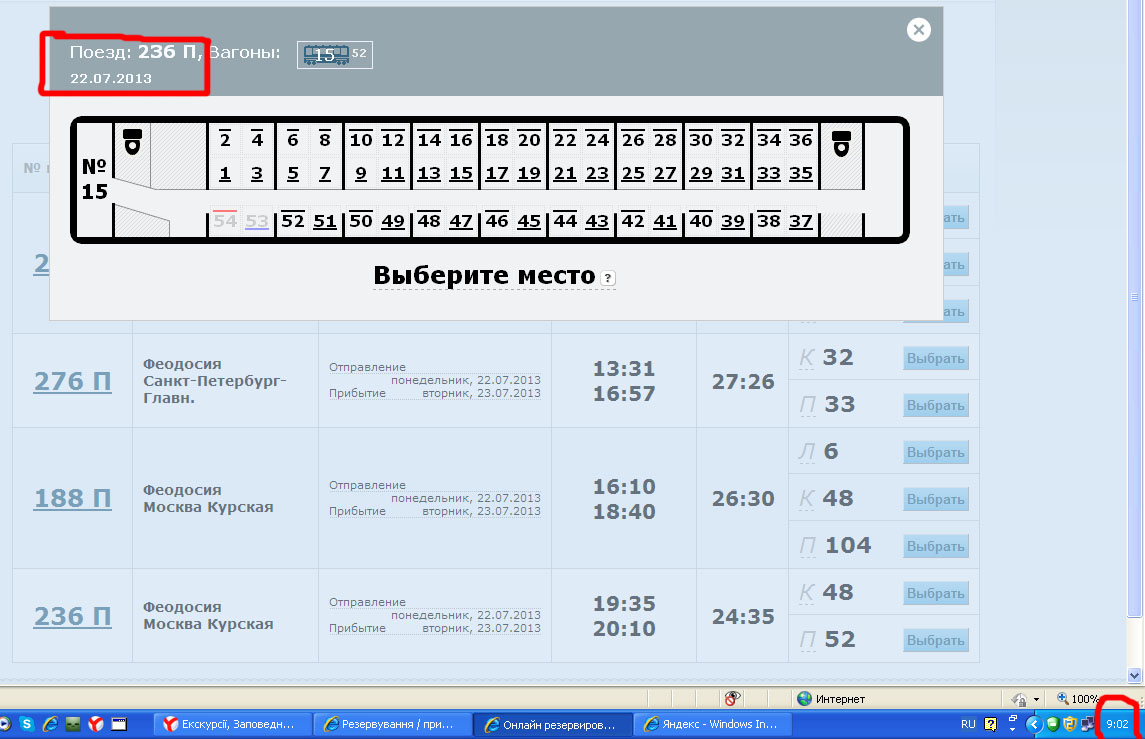Click Выбрать for Л 6 seats
Viewport: 1145px width, 739px height.
pos(935,452)
